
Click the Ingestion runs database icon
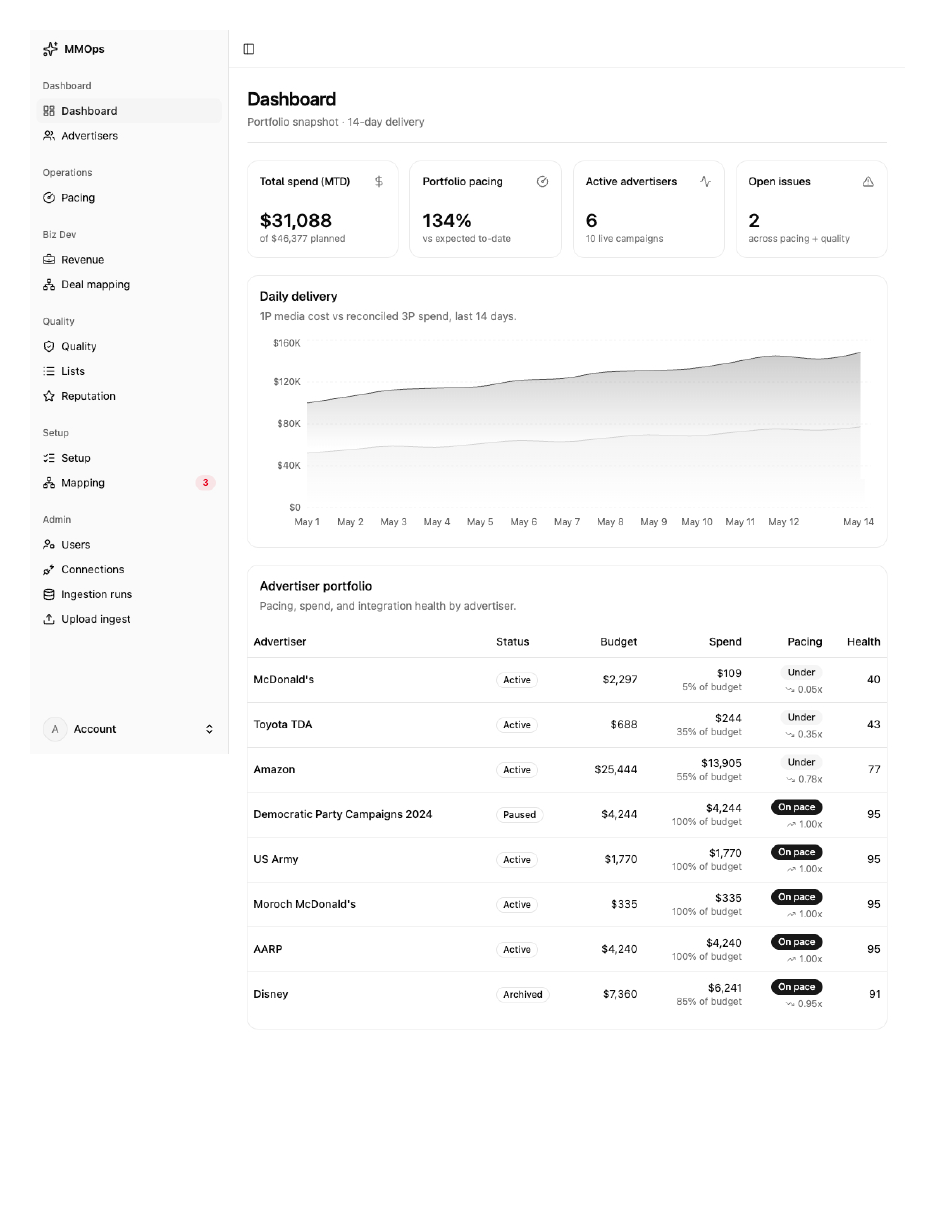(x=49, y=594)
